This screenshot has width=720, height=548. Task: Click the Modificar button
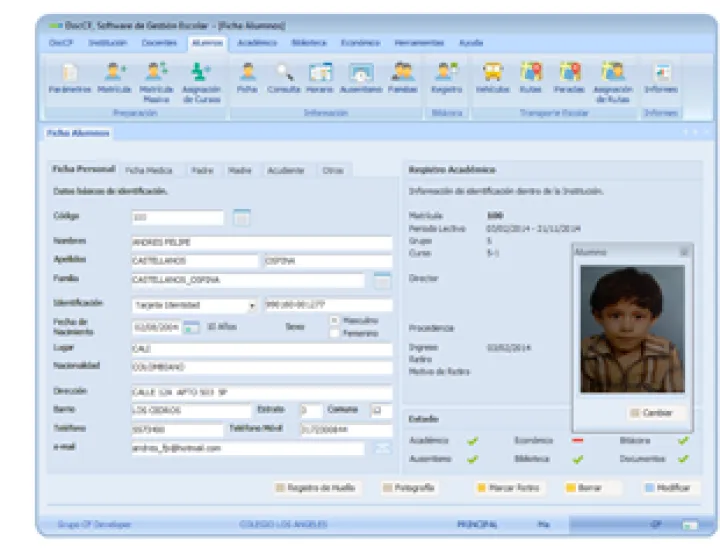pos(669,488)
